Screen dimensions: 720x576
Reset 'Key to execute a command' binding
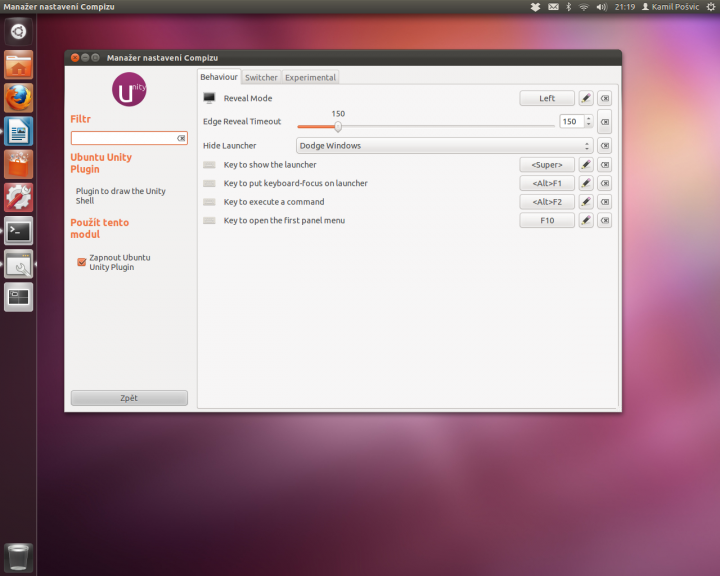[605, 202]
